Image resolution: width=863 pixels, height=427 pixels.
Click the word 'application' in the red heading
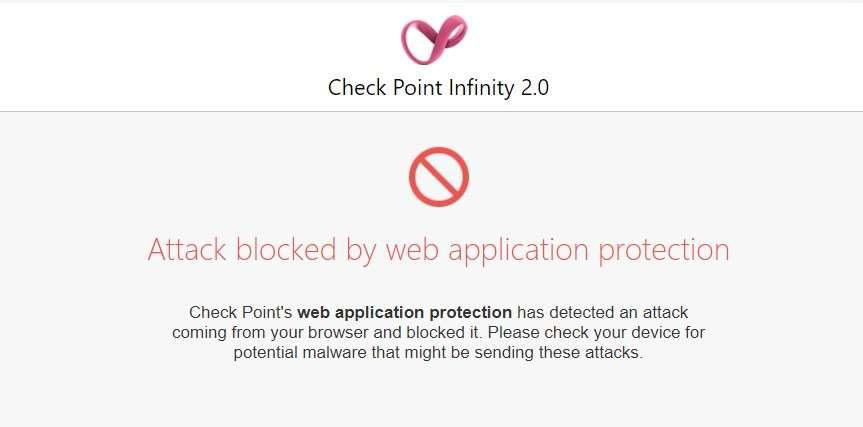coord(518,251)
